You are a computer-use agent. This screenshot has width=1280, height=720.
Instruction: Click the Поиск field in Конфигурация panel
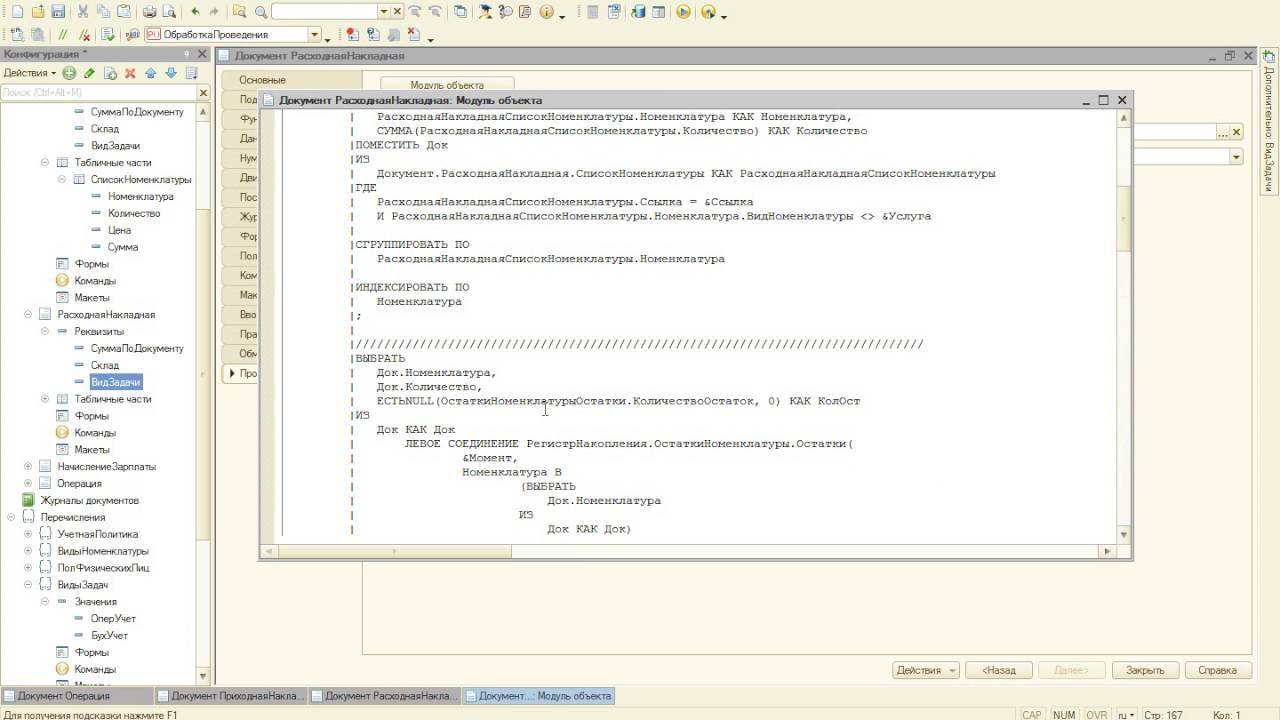(x=98, y=92)
